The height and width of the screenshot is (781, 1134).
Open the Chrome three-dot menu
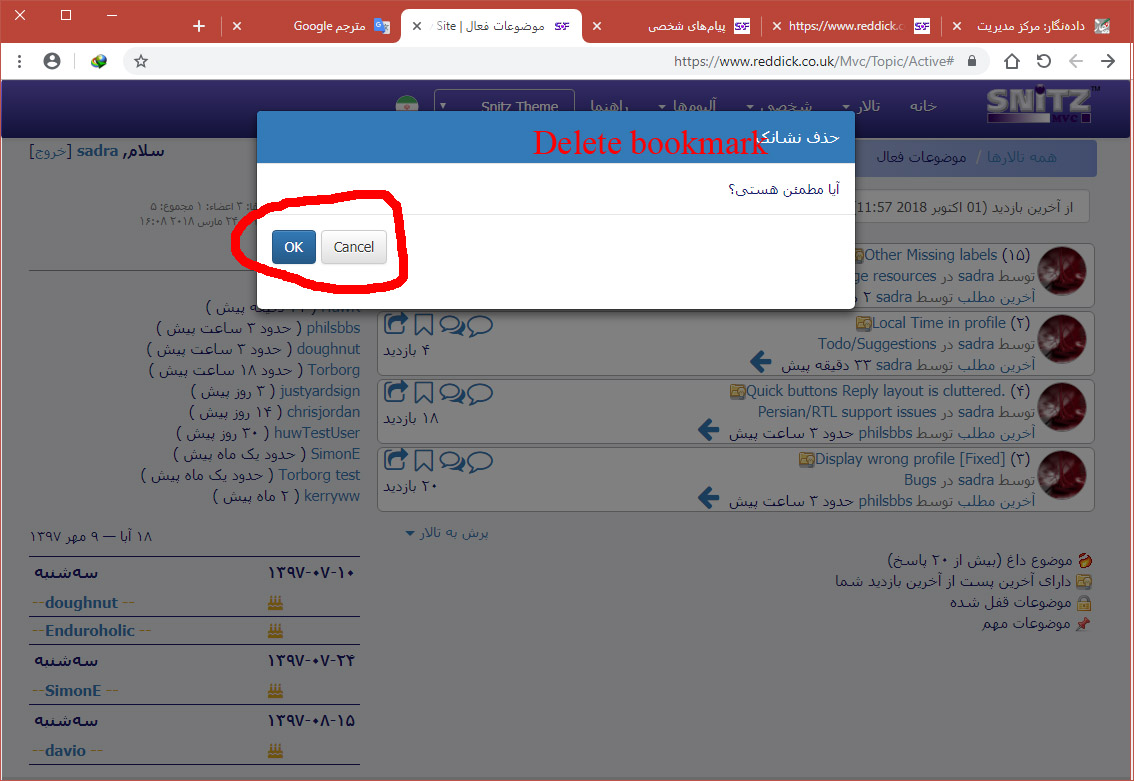pos(20,61)
